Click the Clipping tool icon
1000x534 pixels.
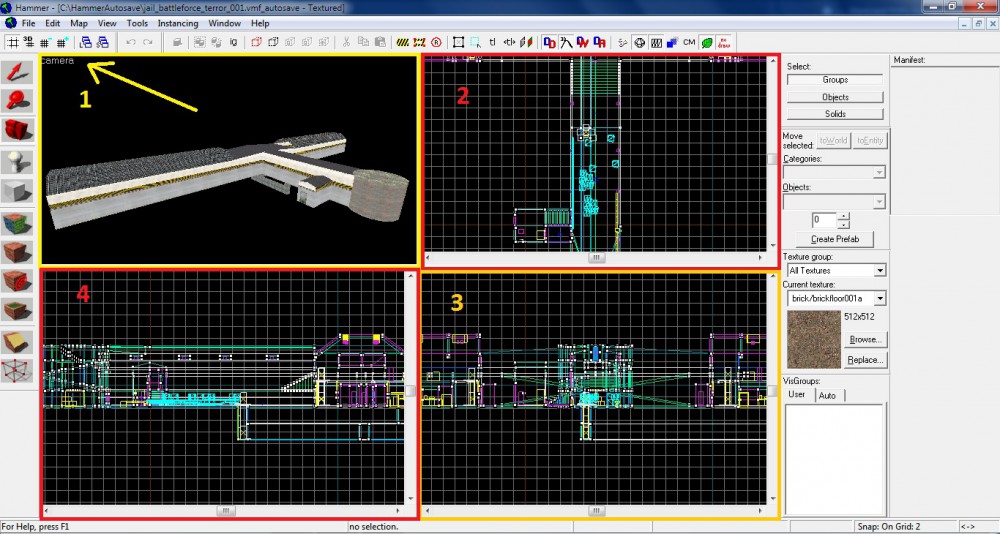(17, 341)
